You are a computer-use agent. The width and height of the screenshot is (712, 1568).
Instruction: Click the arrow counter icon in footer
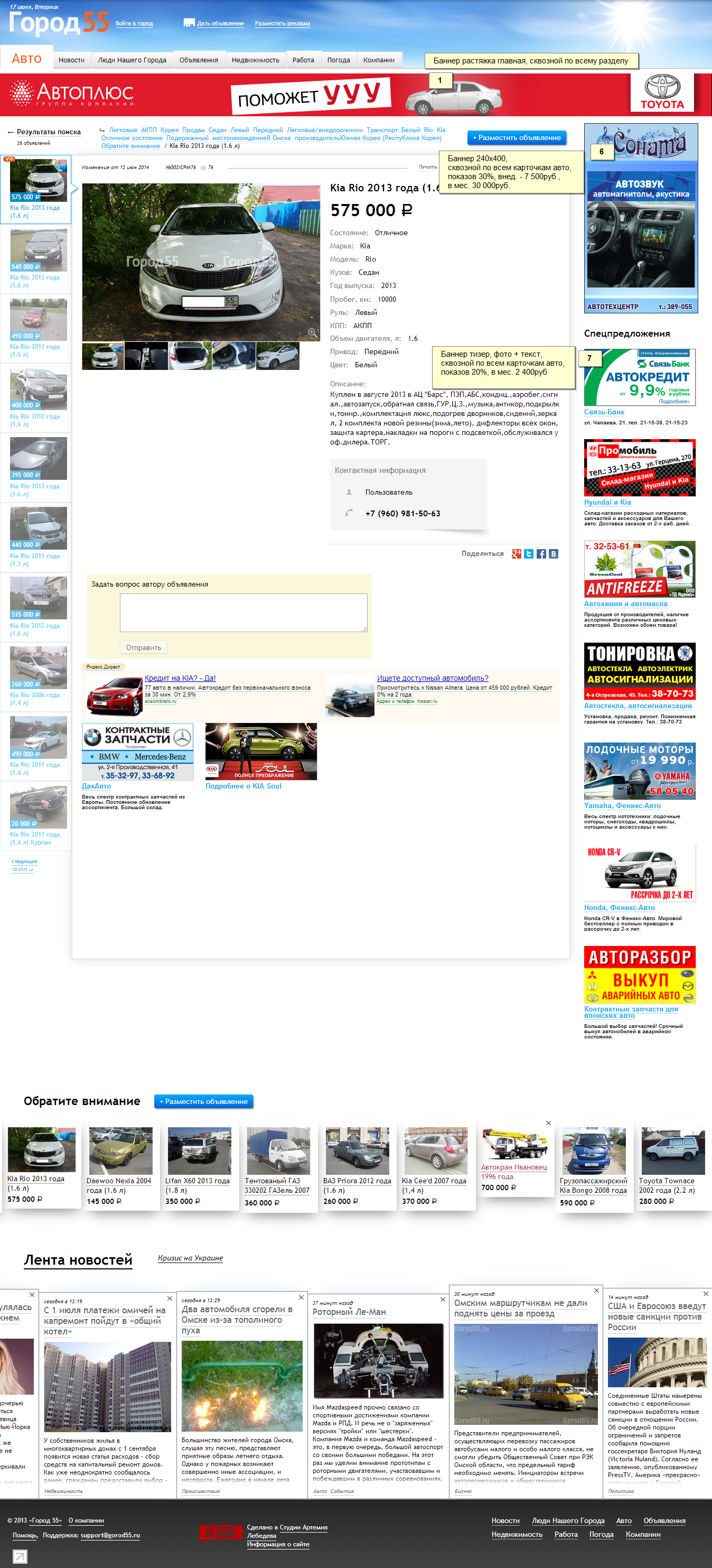click(x=20, y=1557)
